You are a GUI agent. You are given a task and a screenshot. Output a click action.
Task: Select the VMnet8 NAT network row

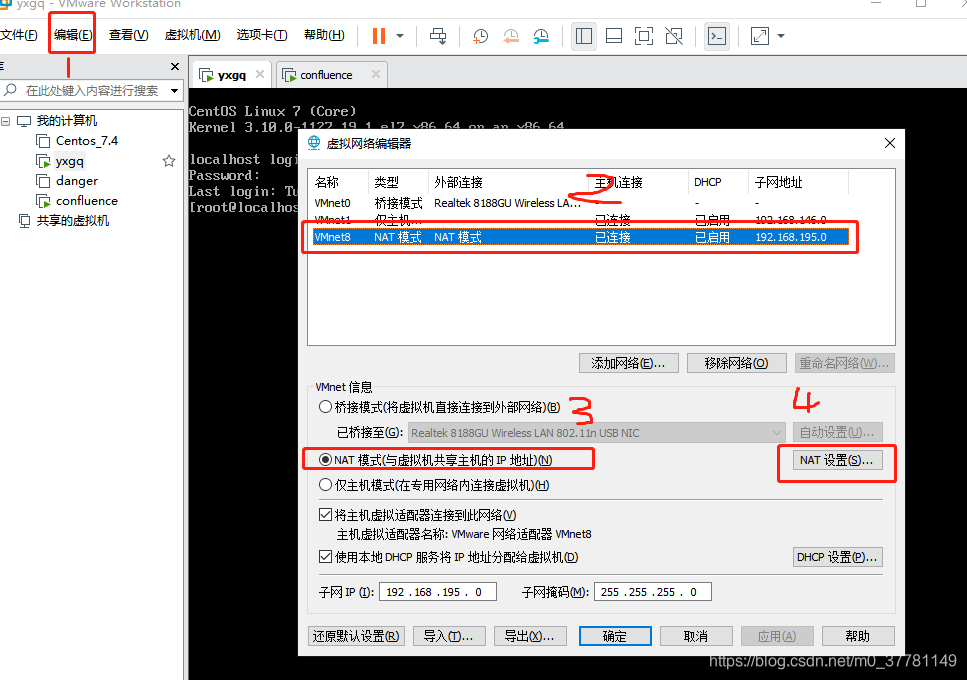click(x=580, y=237)
